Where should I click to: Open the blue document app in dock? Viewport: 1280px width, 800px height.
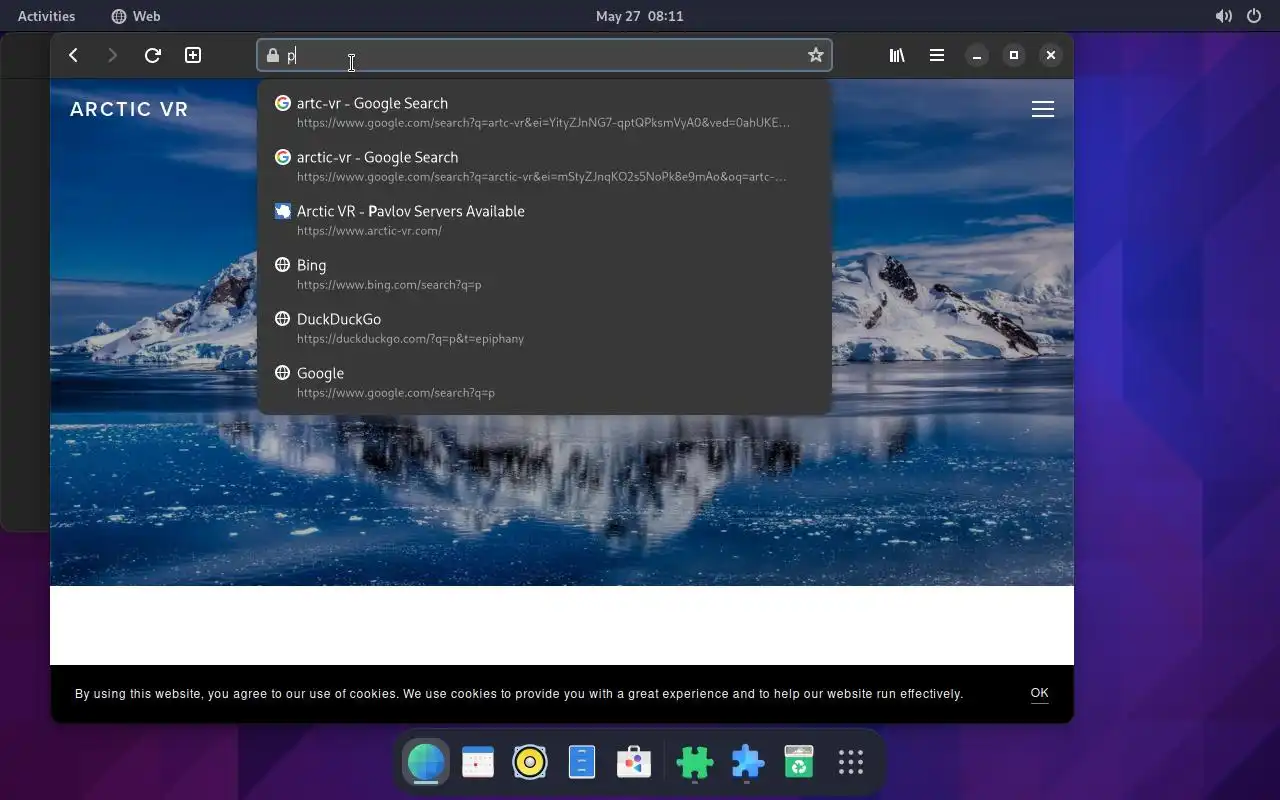[x=582, y=763]
